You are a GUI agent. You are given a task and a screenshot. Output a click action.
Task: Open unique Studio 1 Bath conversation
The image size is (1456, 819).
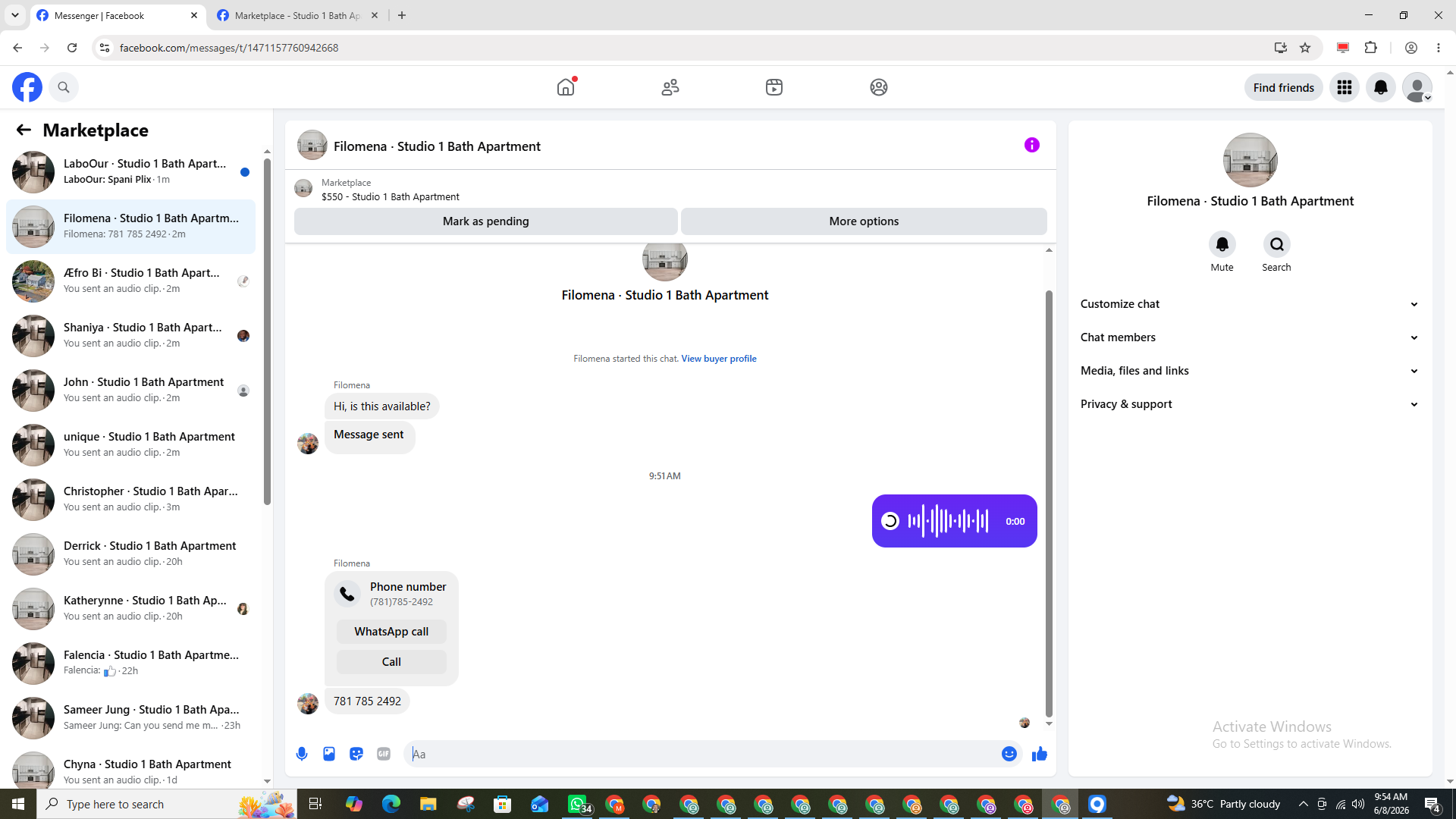[x=131, y=444]
